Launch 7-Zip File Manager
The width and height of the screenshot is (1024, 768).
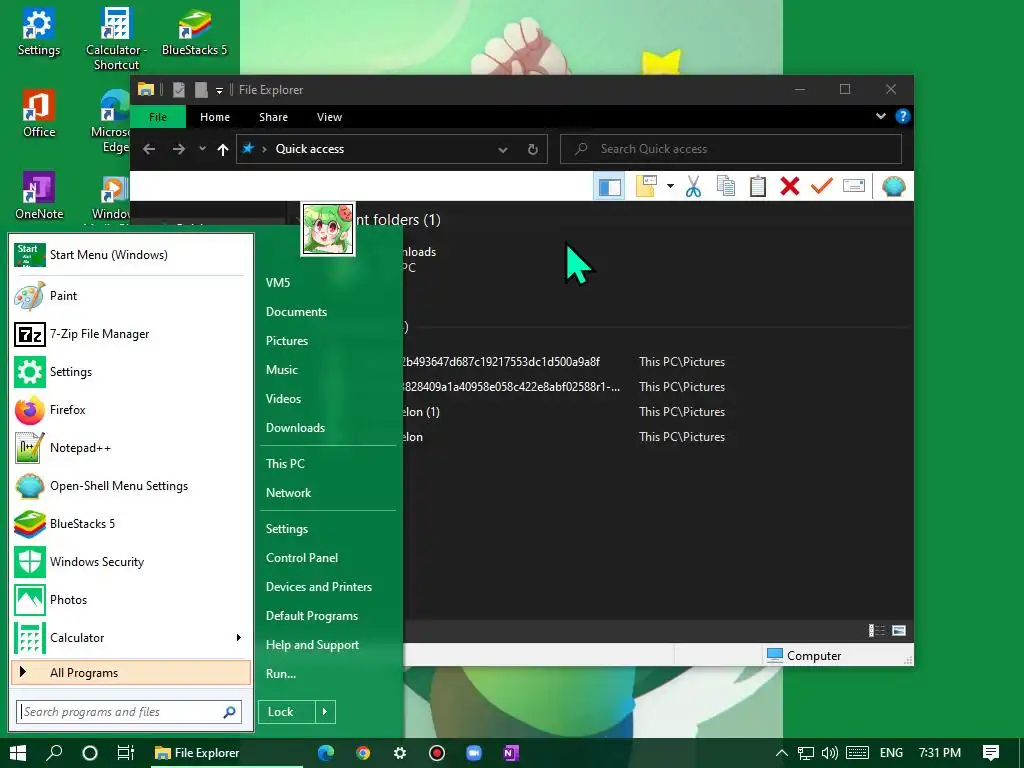click(x=131, y=334)
